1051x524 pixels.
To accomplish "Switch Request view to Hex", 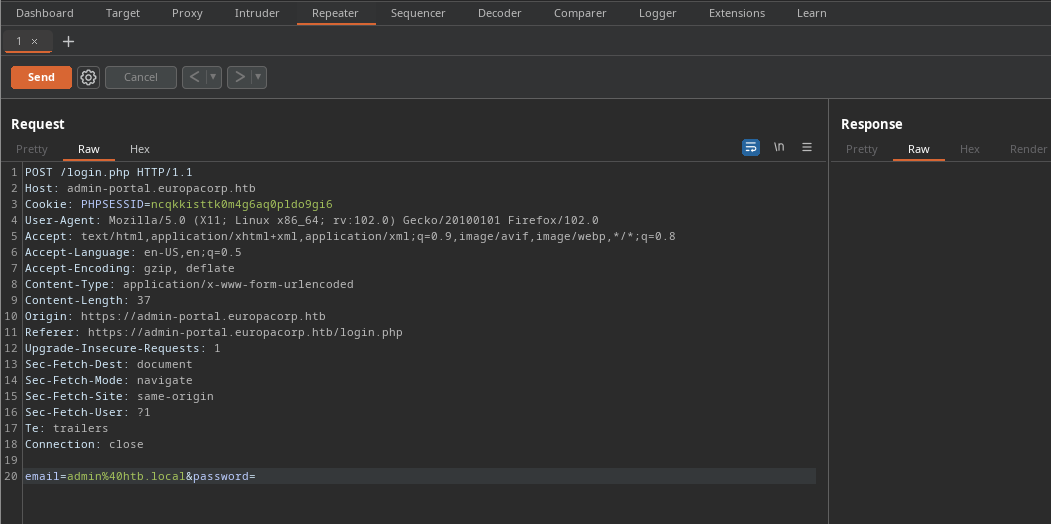I will click(x=139, y=149).
